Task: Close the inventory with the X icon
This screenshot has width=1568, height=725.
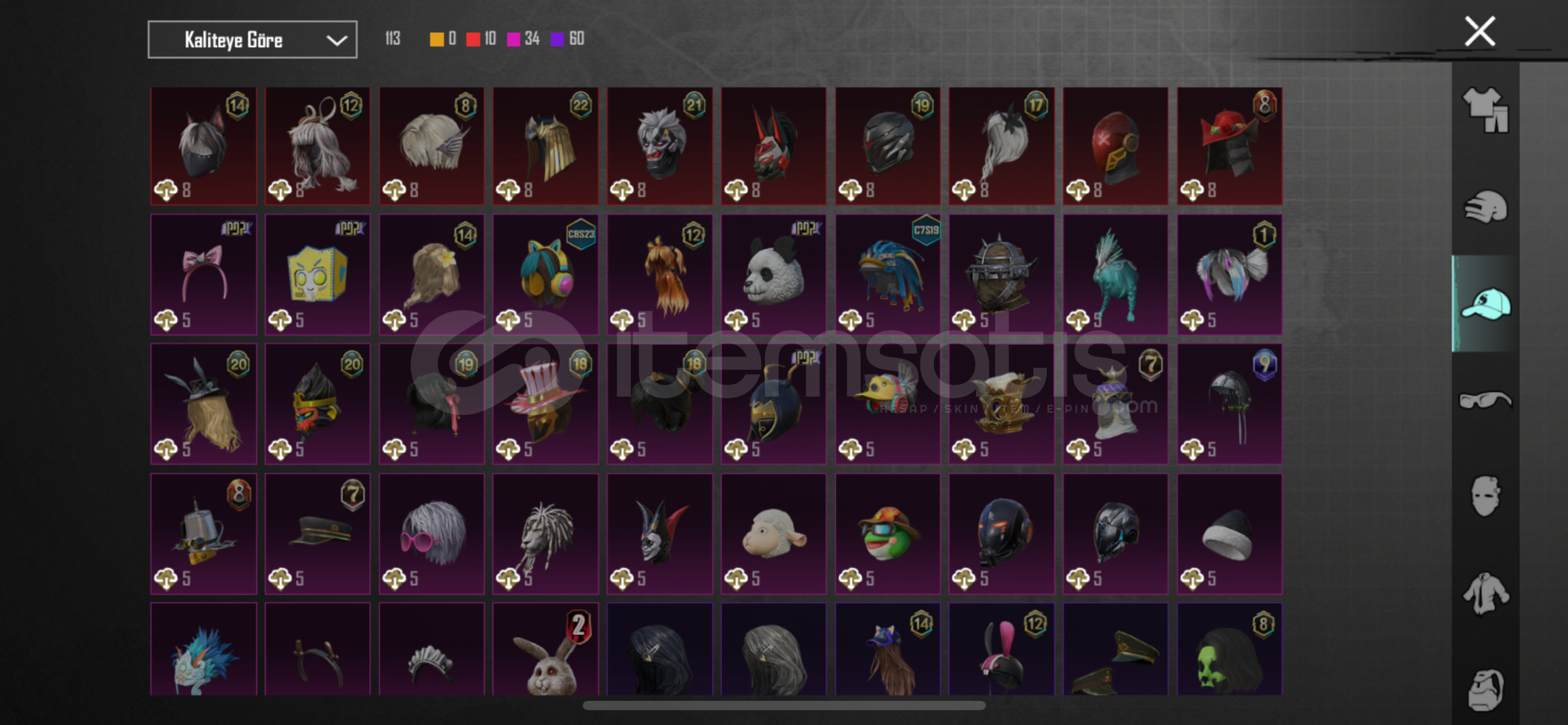Action: pos(1479,31)
